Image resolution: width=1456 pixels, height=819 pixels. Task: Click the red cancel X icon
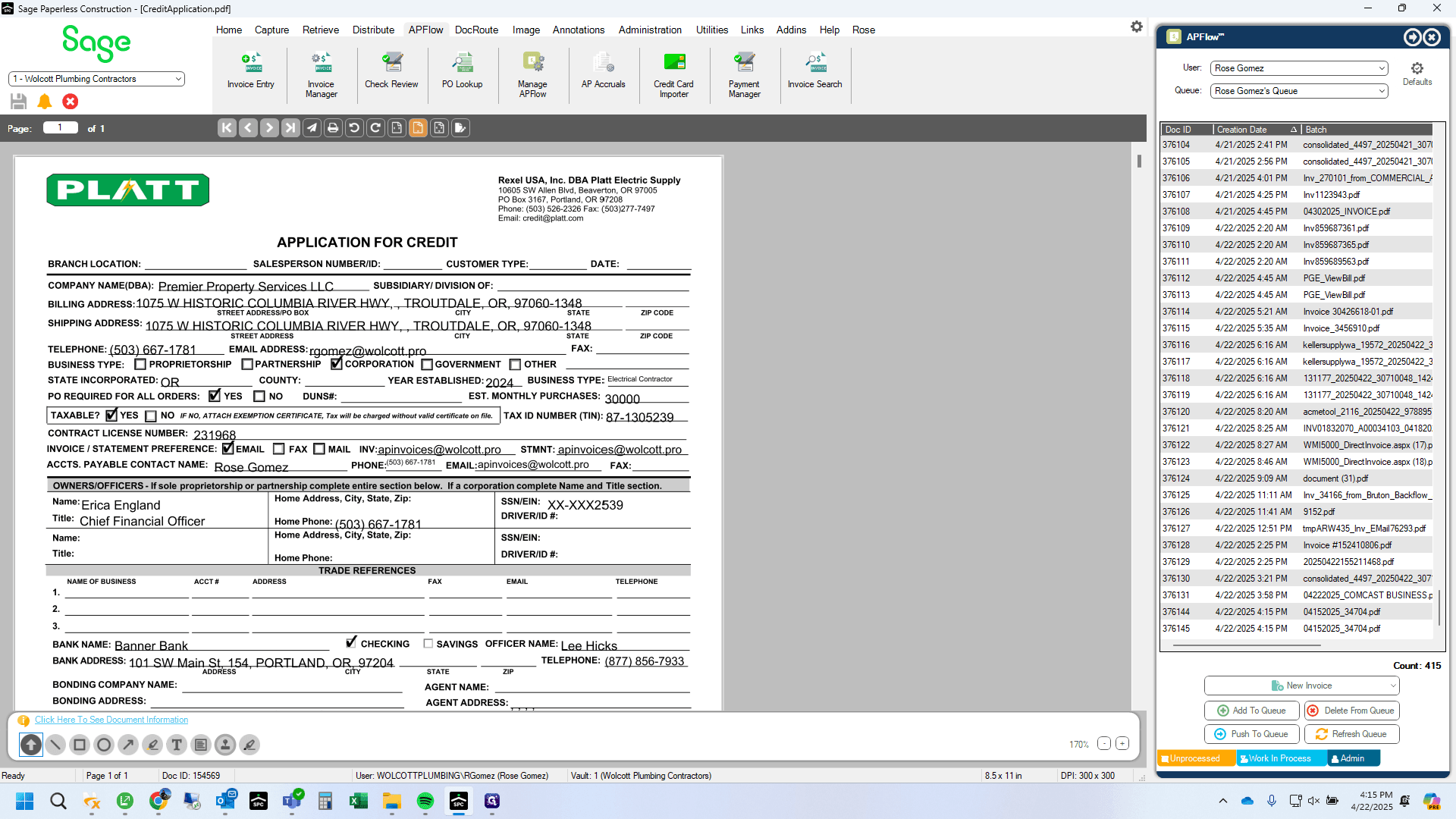point(71,102)
